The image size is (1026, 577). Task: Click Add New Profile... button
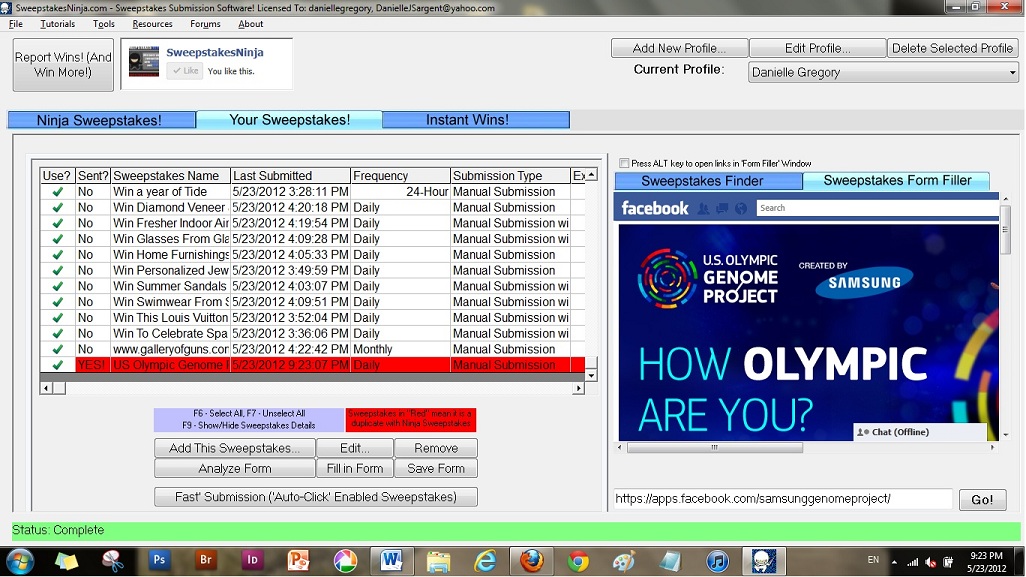click(x=679, y=48)
